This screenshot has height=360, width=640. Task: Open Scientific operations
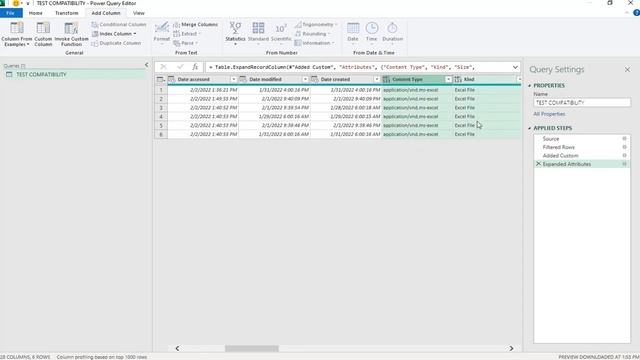(281, 33)
